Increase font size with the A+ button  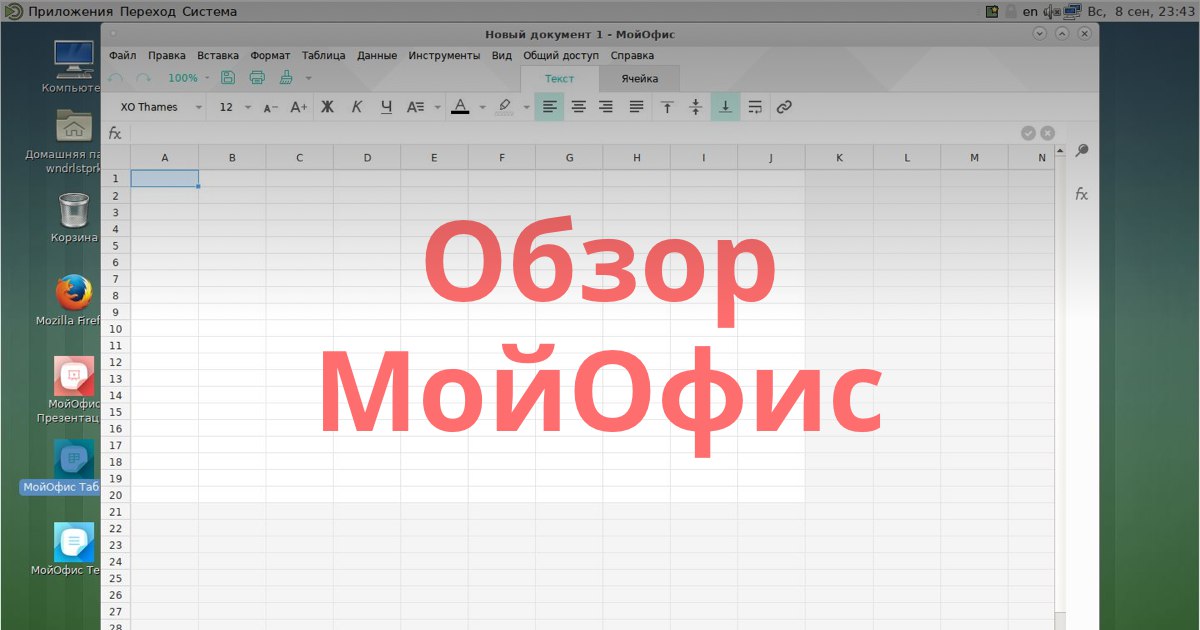(298, 107)
